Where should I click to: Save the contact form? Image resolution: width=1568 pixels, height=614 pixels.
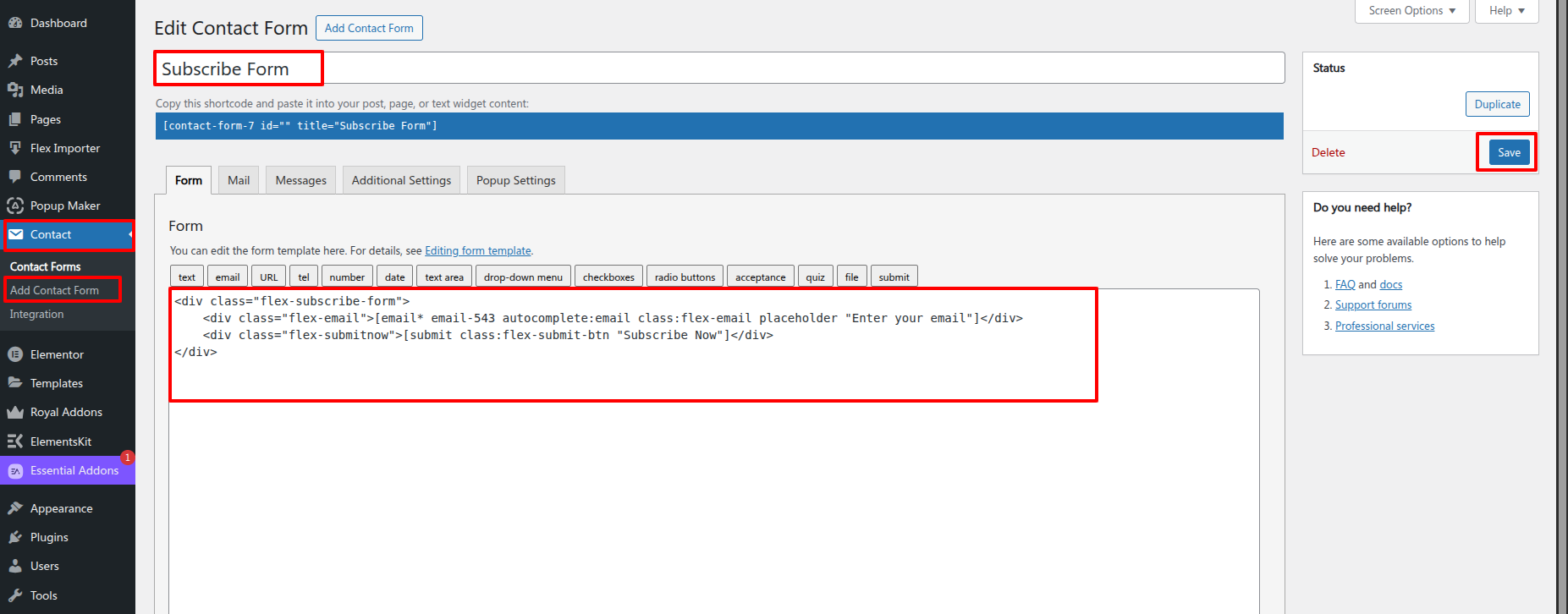pos(1509,153)
